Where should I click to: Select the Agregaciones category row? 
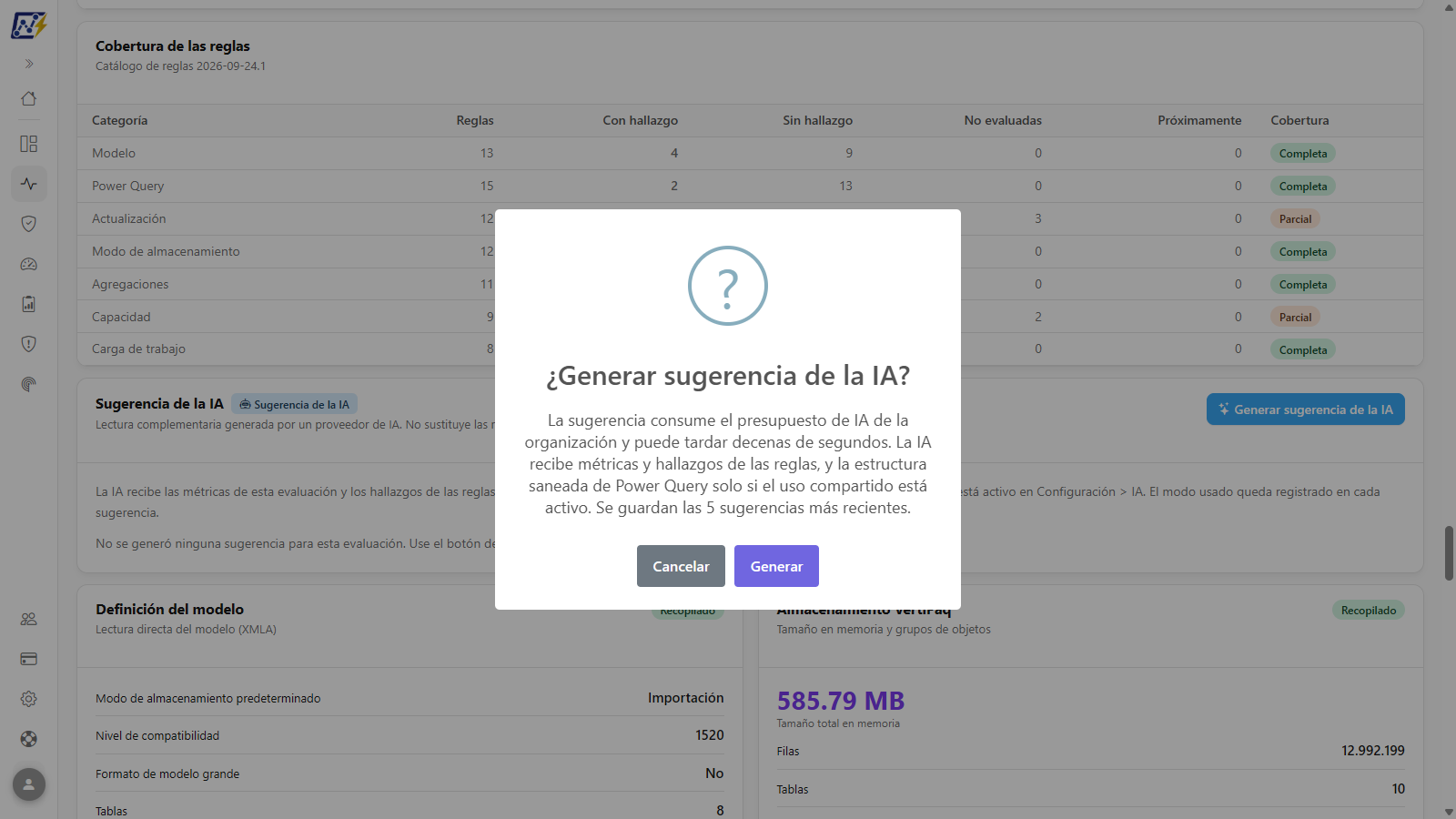[x=750, y=284]
